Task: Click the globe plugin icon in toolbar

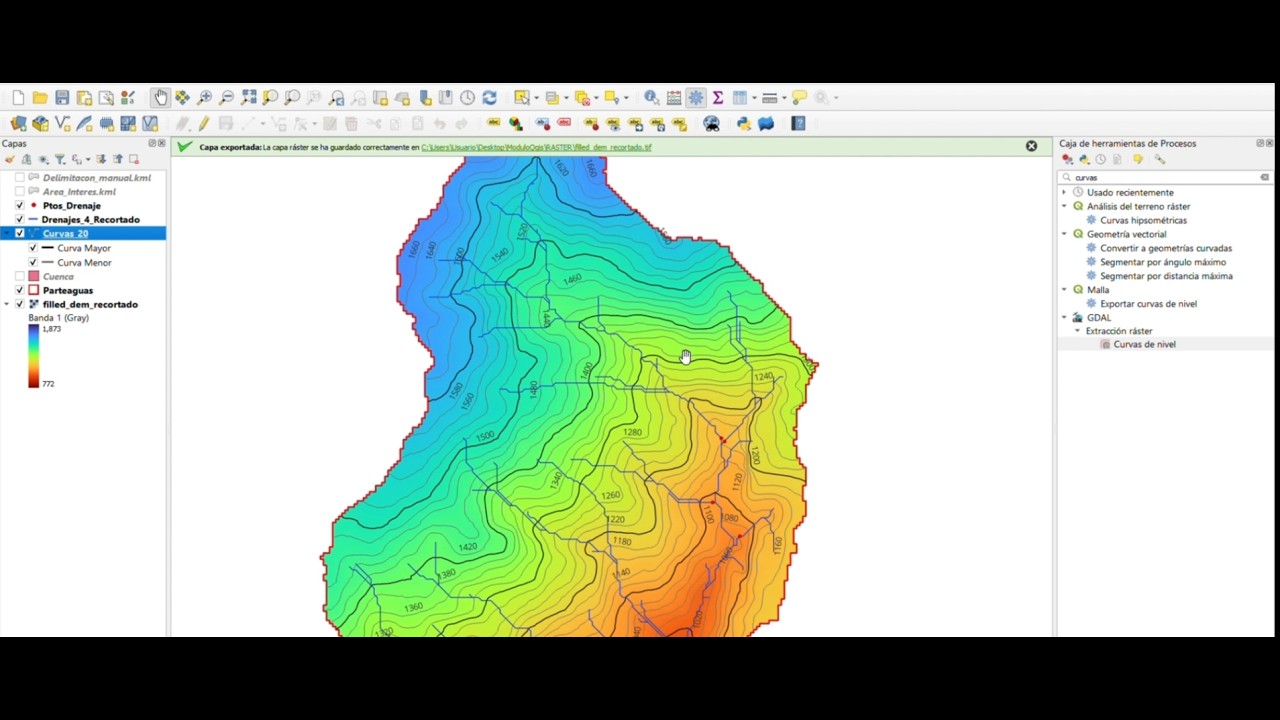Action: 711,124
